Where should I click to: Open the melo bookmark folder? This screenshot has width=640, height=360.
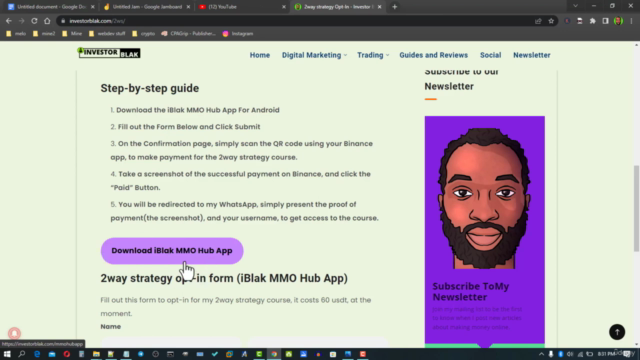tap(16, 33)
